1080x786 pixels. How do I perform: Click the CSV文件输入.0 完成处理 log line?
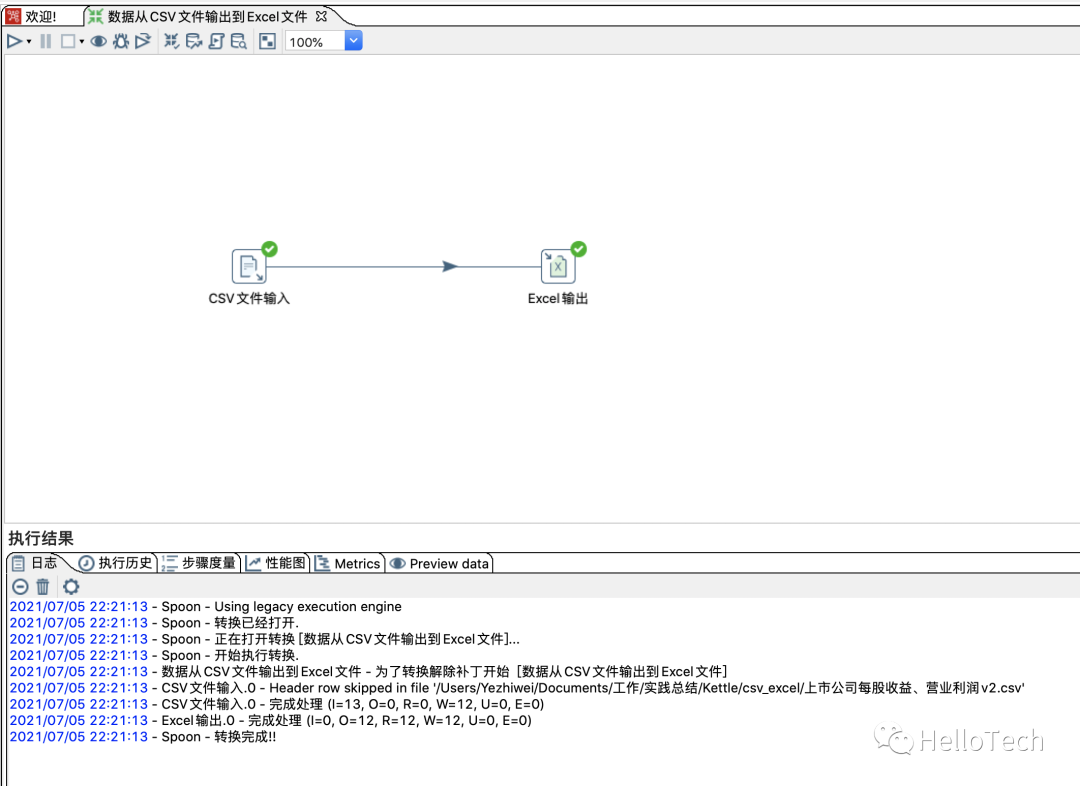point(277,705)
